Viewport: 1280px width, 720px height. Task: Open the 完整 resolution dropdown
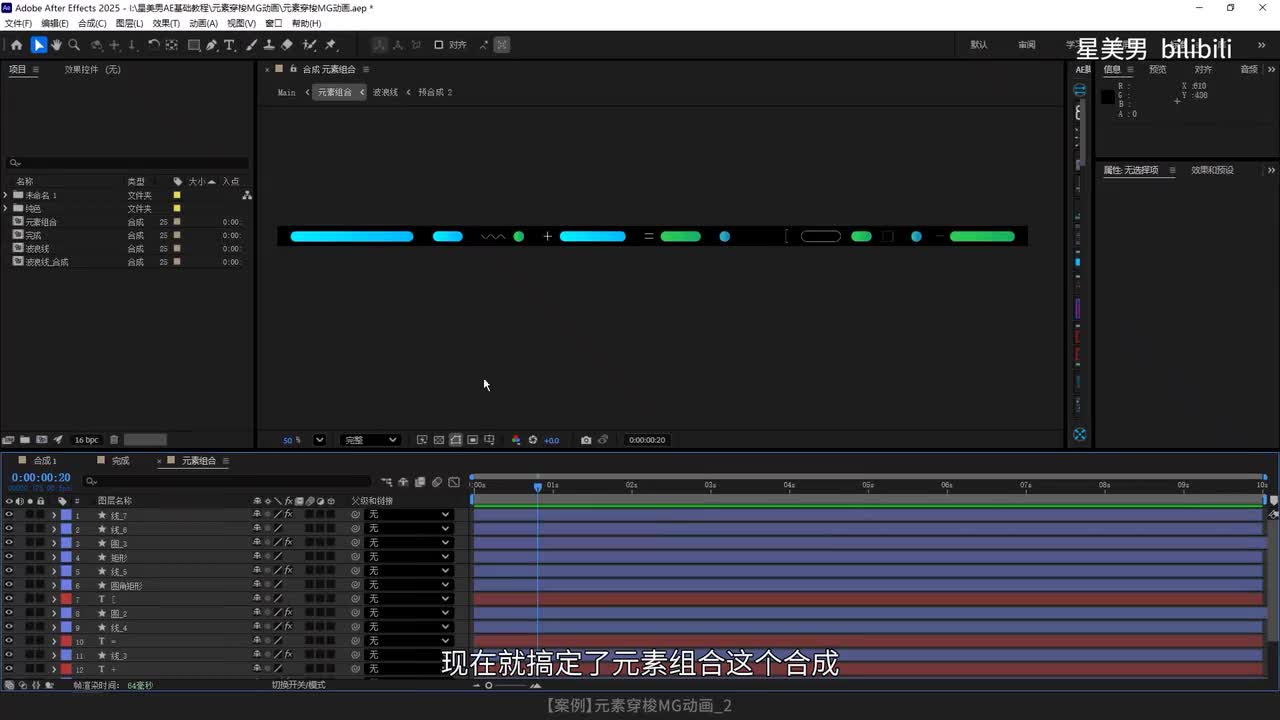(x=370, y=440)
